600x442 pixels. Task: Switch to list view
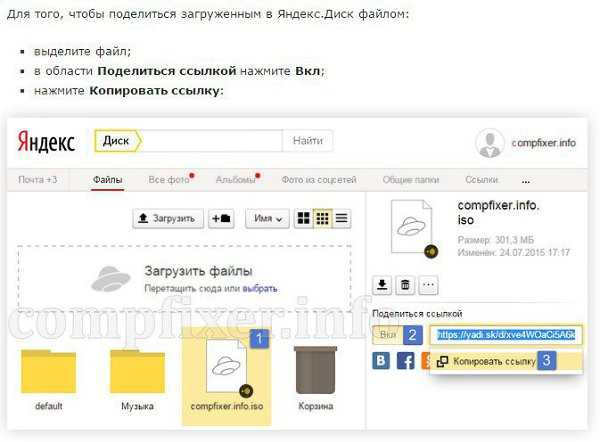[x=342, y=218]
